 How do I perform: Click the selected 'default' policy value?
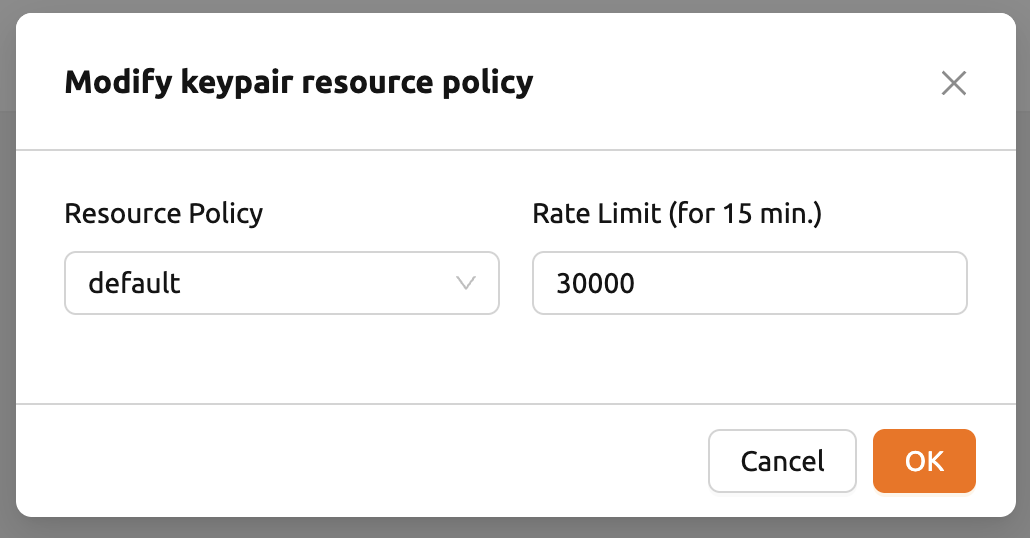pos(134,283)
